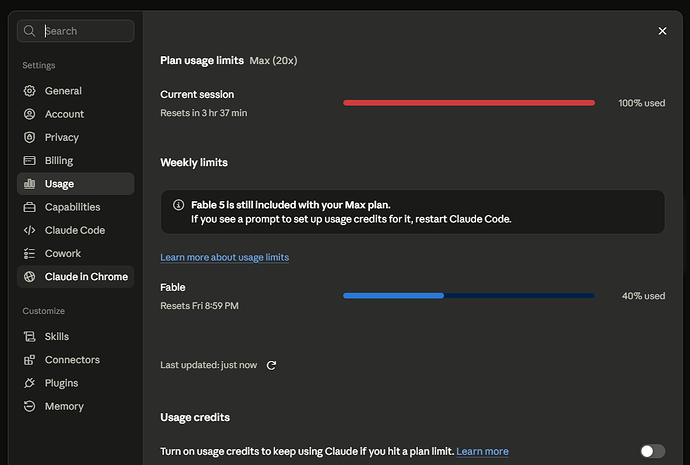Click the blue Fable weekly usage bar
690x465 pixels.
coord(469,296)
